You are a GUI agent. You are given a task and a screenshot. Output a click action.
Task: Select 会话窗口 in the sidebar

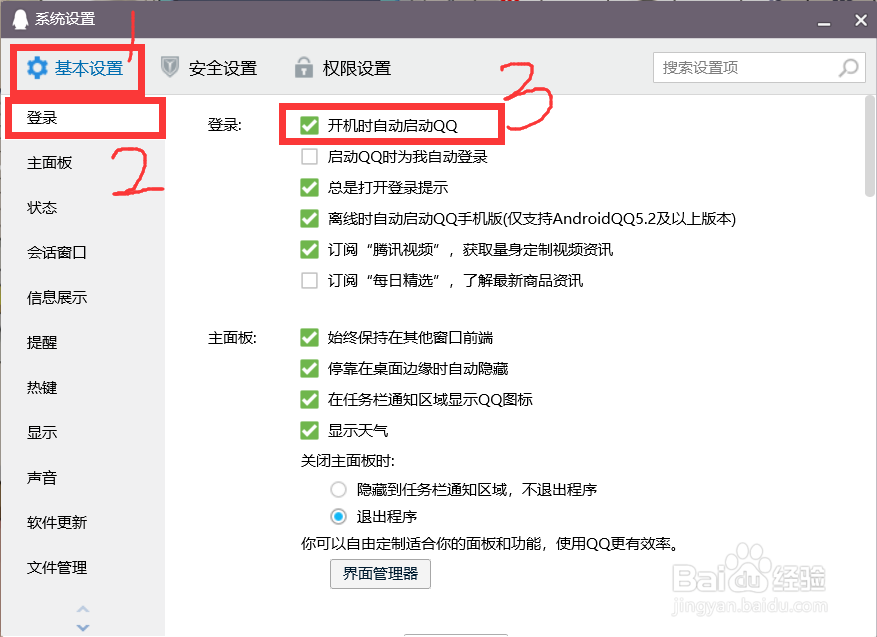pyautogui.click(x=83, y=253)
